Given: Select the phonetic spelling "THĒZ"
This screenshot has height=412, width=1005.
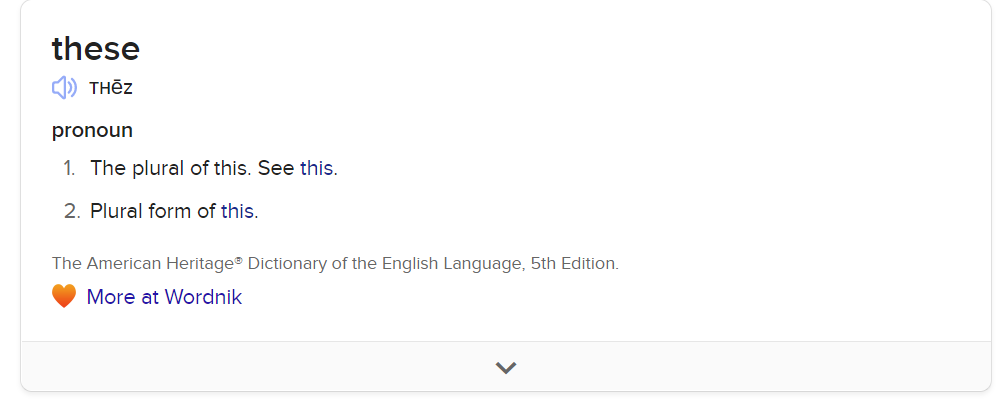Looking at the screenshot, I should pos(111,88).
